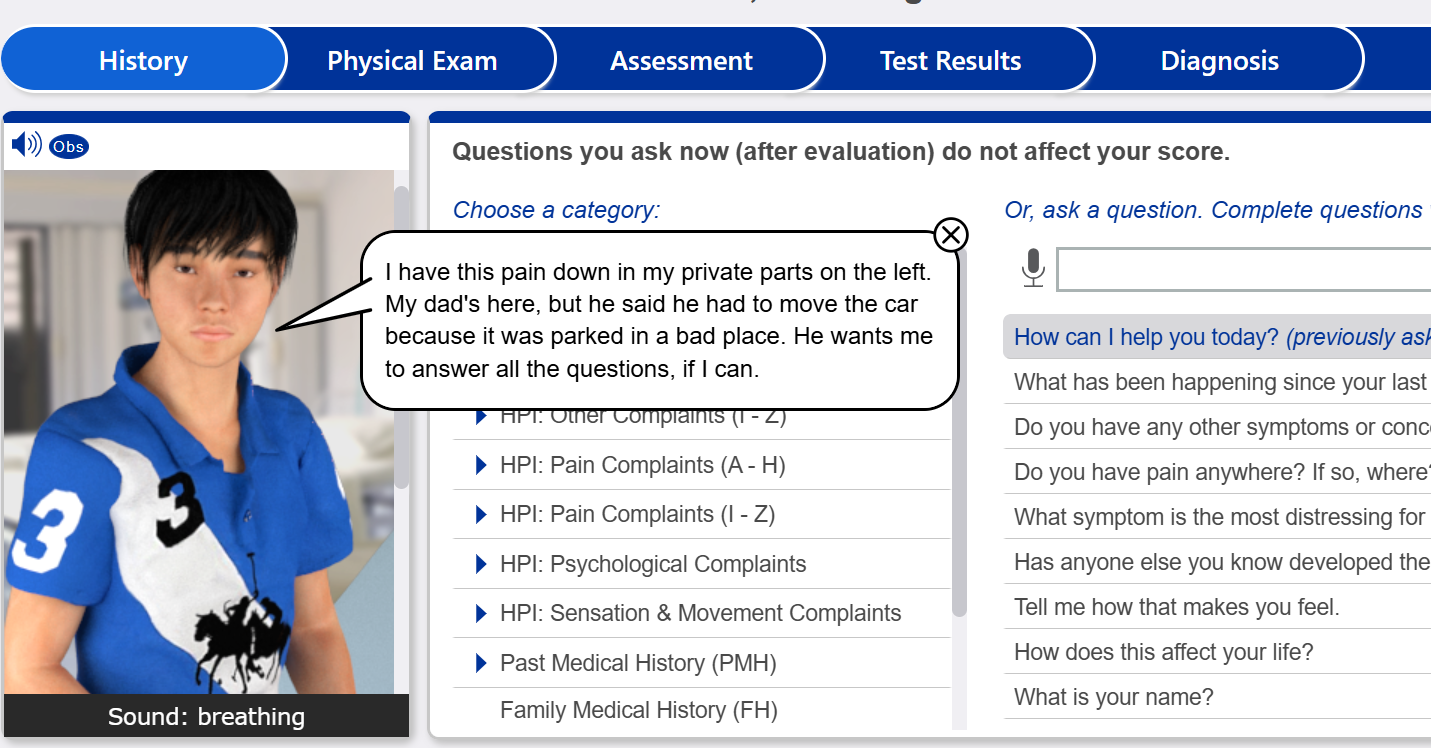Ask "What is your name?"
The height and width of the screenshot is (748, 1431).
(1113, 697)
